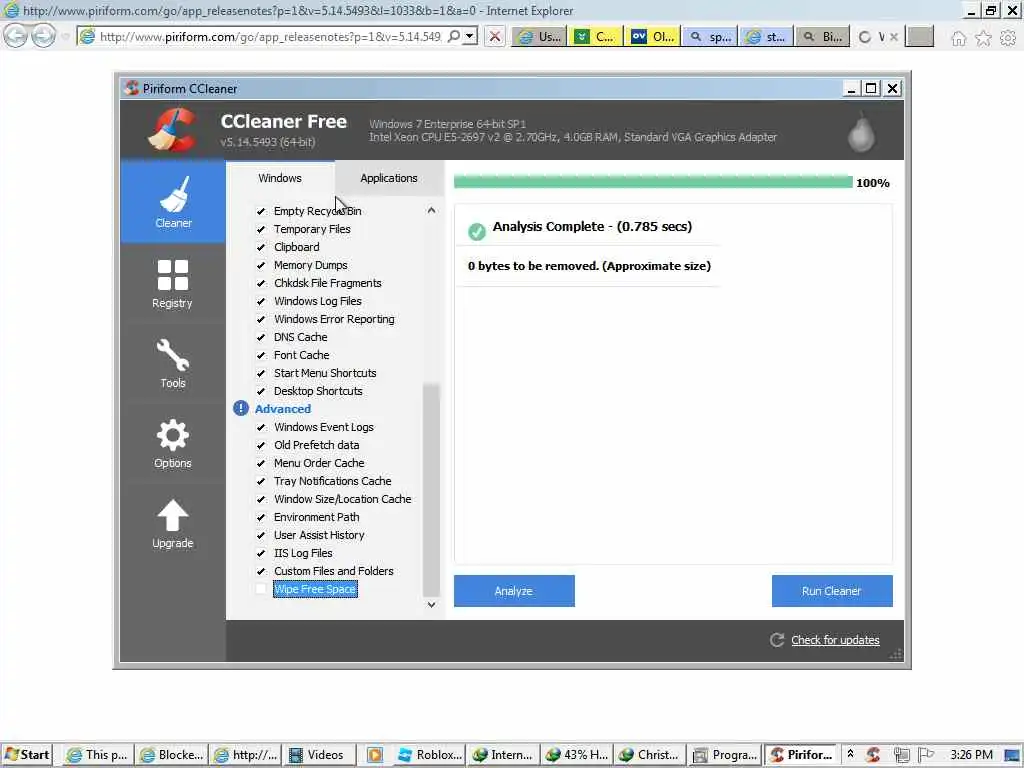The height and width of the screenshot is (768, 1024).
Task: Click the search magnifier in address bar
Action: point(454,36)
